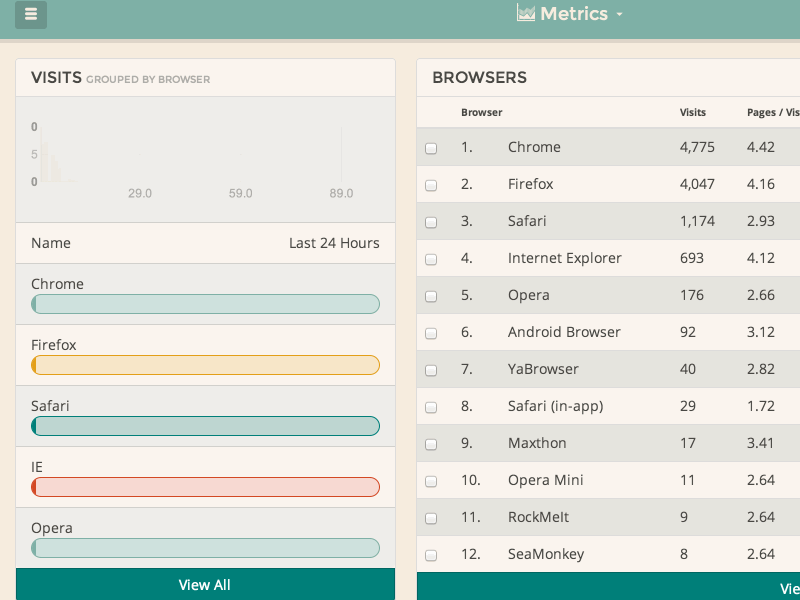Click the 1,174 visits value
The width and height of the screenshot is (800, 600).
pyautogui.click(x=697, y=221)
